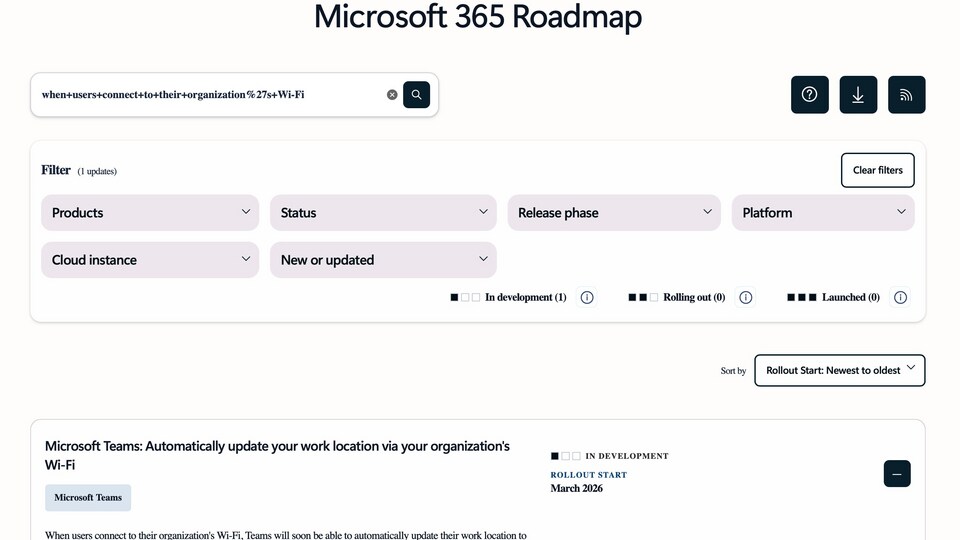960x540 pixels.
Task: Change the Rollout Start sort order
Action: 839,370
